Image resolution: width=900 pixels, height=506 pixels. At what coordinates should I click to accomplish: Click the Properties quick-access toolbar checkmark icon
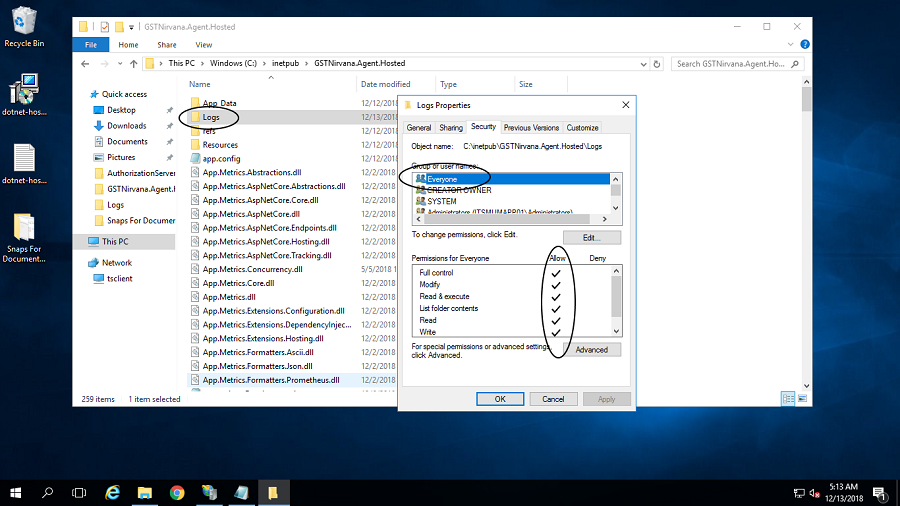[x=104, y=27]
